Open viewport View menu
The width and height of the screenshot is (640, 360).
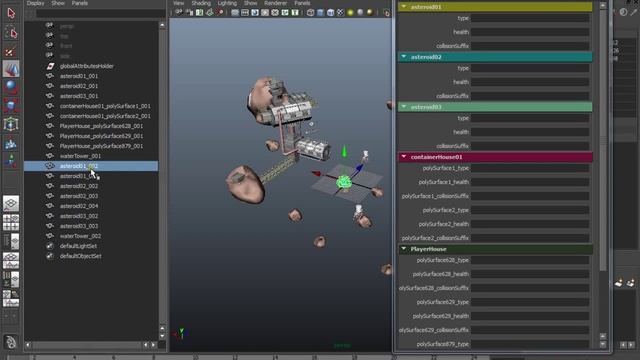[179, 3]
